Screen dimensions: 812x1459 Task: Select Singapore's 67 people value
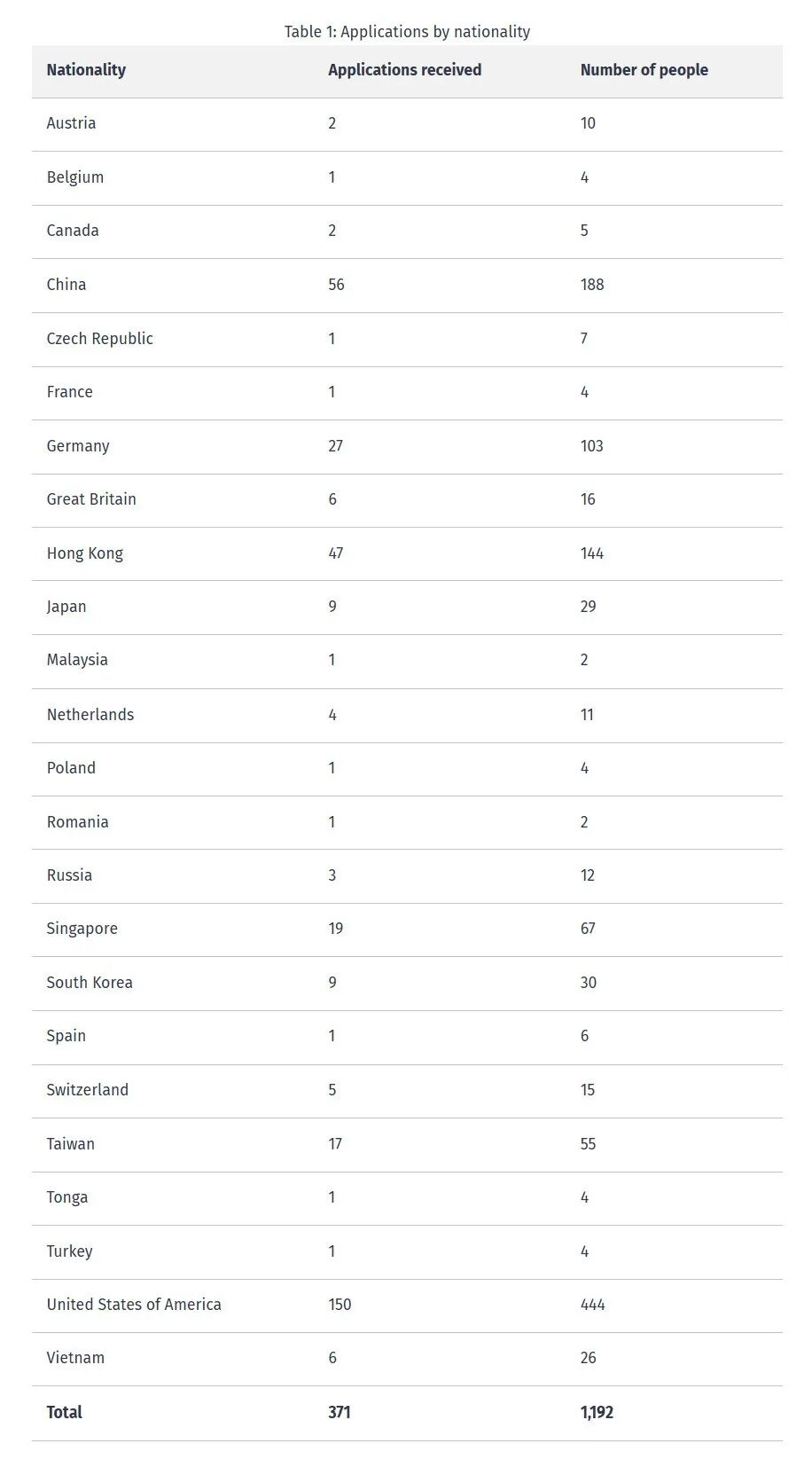(588, 929)
